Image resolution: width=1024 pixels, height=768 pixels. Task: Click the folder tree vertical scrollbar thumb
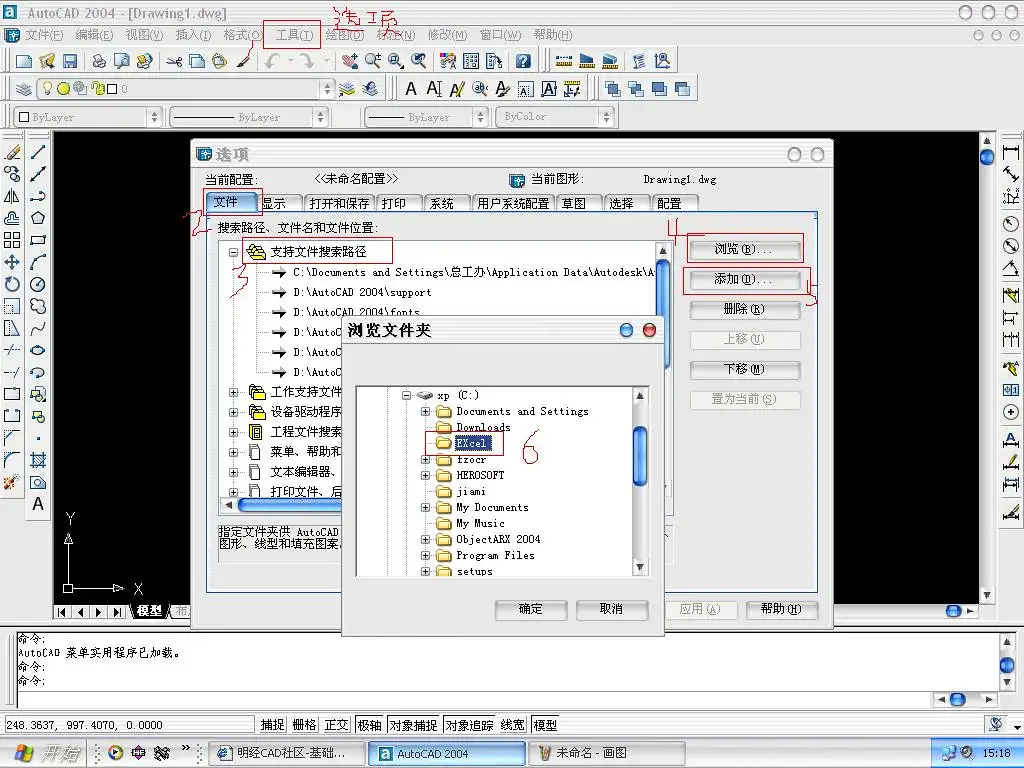640,456
